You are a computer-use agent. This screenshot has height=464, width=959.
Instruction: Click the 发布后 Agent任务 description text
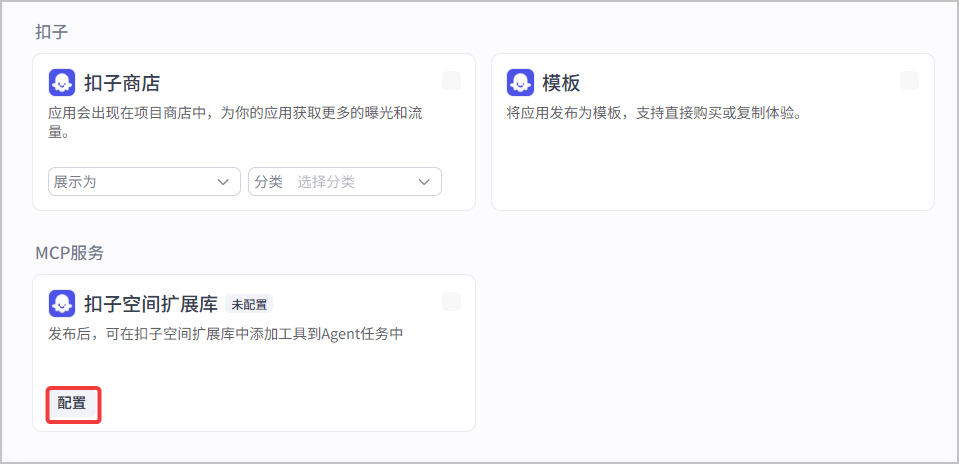coord(226,334)
